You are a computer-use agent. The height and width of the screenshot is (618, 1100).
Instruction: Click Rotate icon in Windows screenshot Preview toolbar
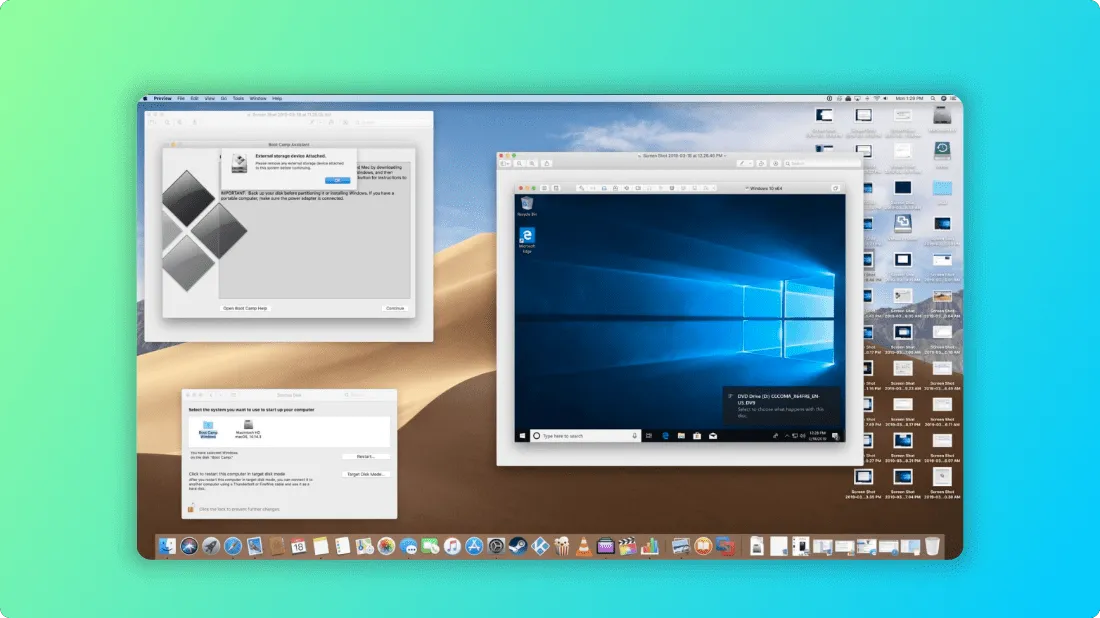coord(761,163)
